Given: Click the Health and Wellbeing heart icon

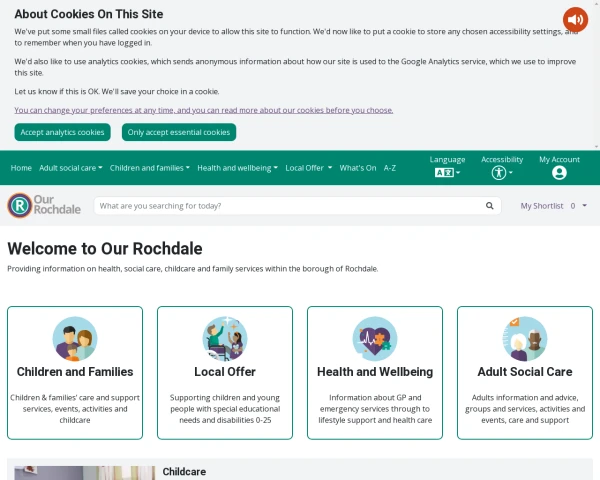Looking at the screenshot, I should (375, 339).
